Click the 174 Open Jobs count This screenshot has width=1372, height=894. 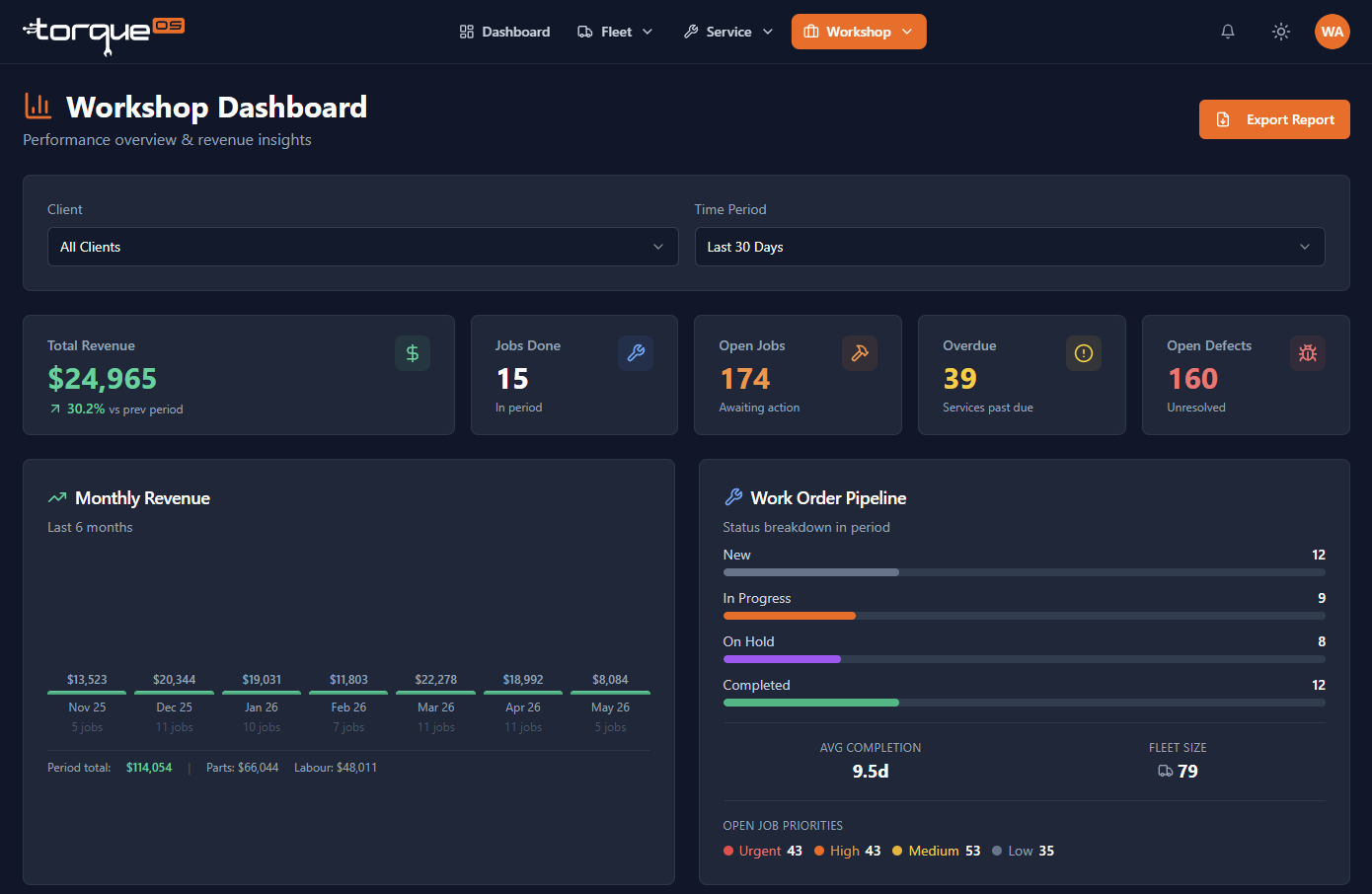tap(745, 379)
